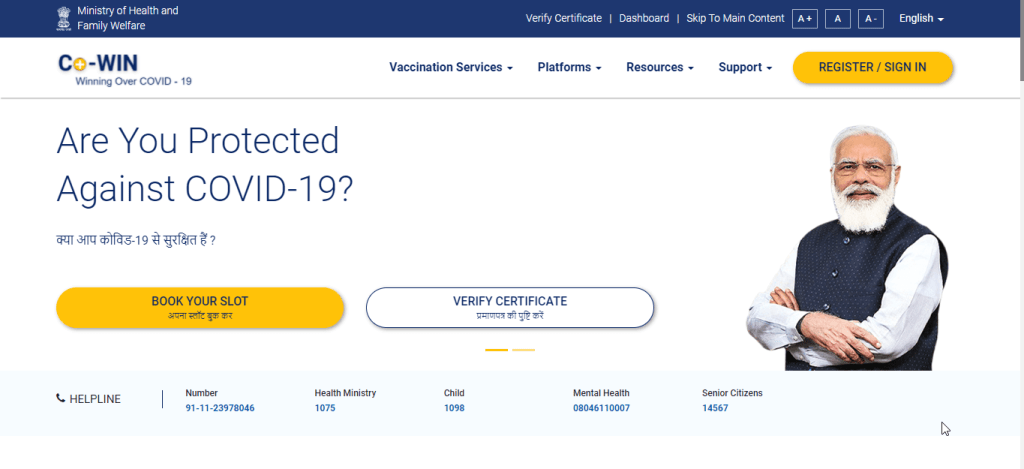This screenshot has width=1024, height=469.
Task: Click the Government of India emblem icon
Action: coord(62,19)
